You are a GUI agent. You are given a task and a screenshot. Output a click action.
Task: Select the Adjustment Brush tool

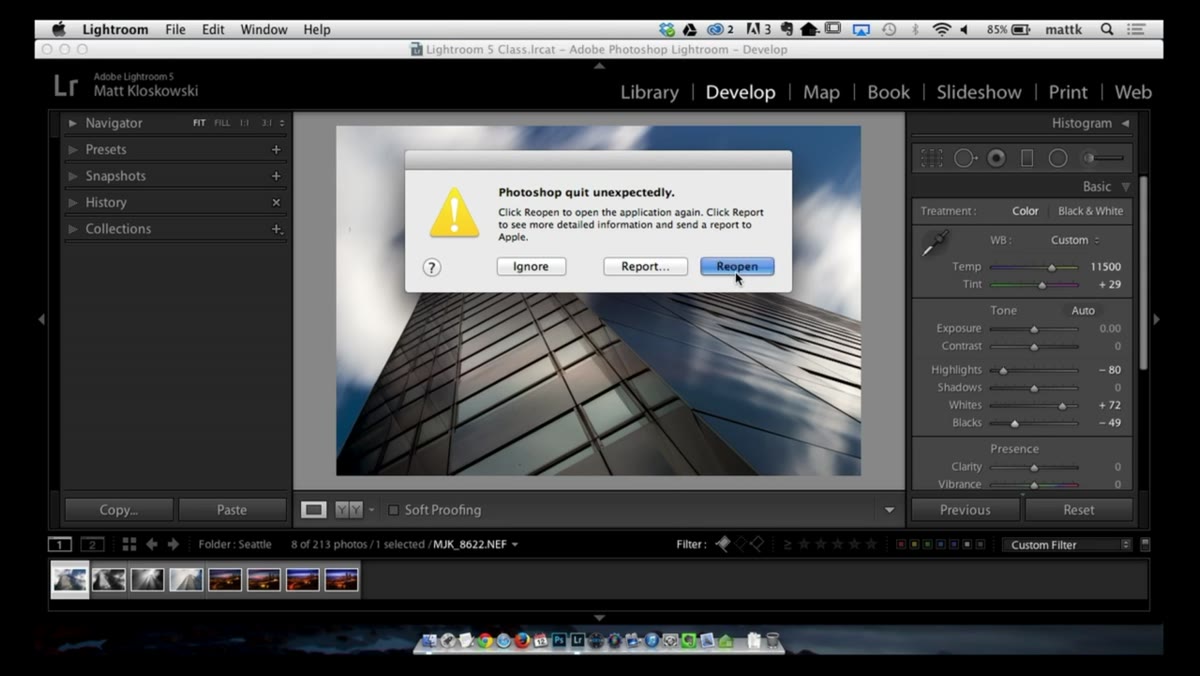1103,158
